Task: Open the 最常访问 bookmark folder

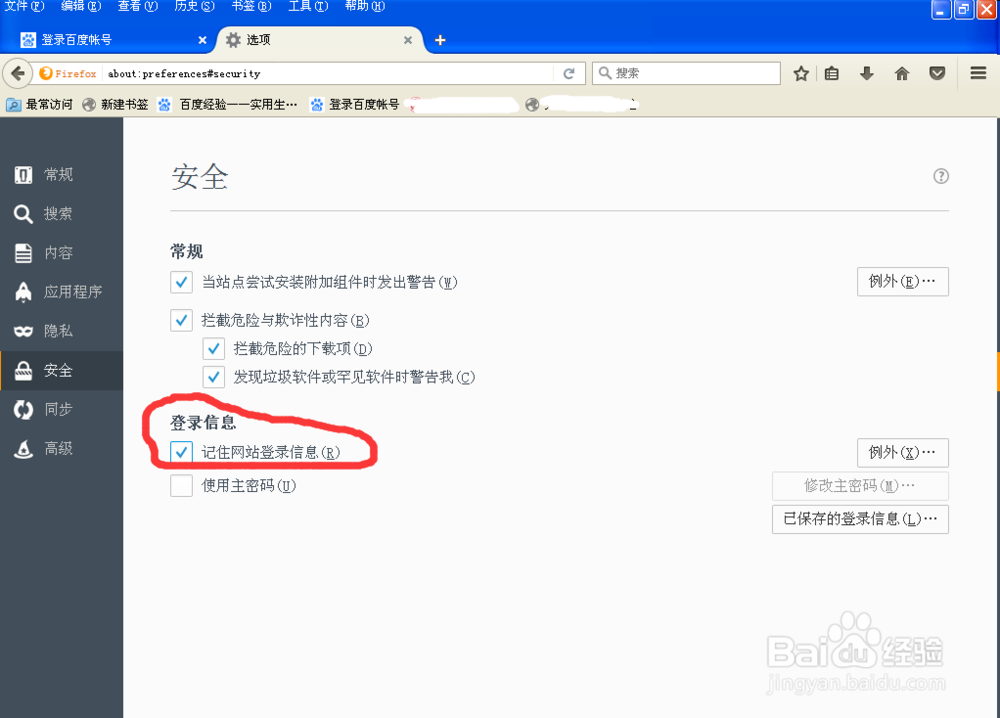Action: coord(40,105)
